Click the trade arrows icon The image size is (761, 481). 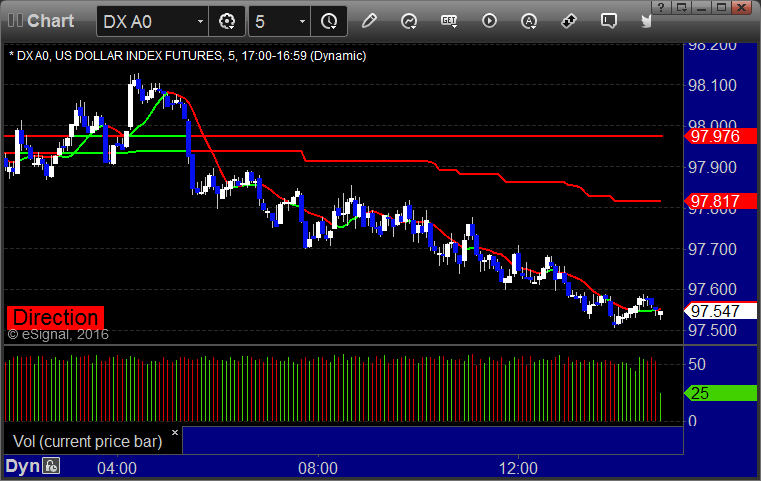[x=569, y=21]
